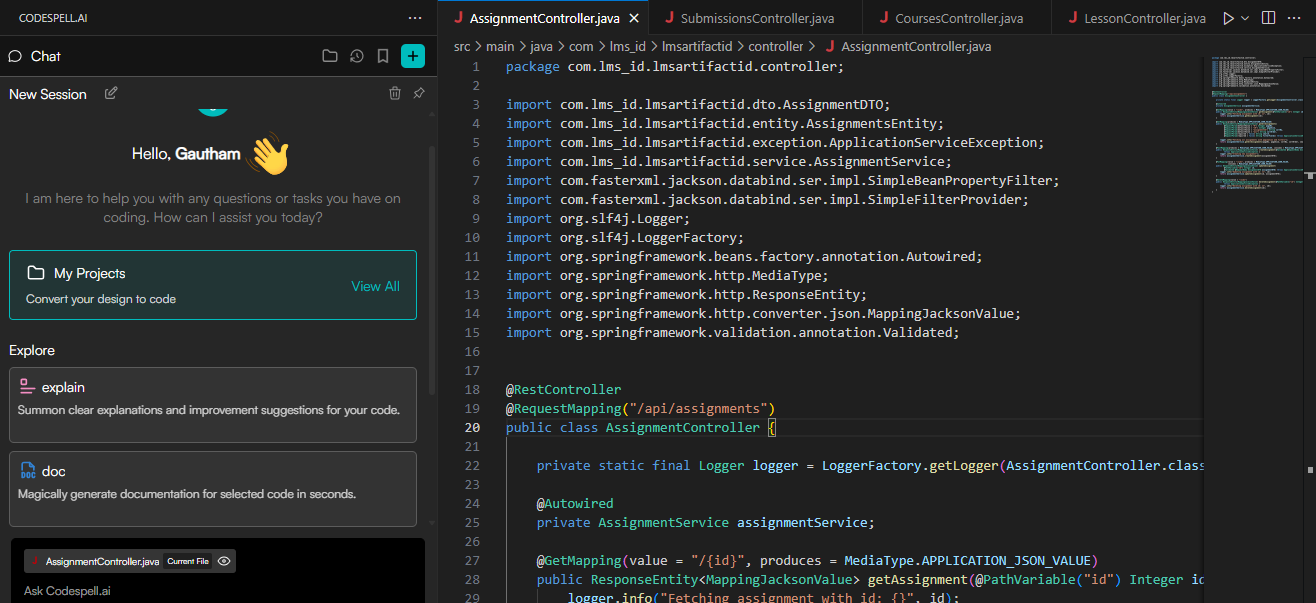Screen dimensions: 1316x603
Task: Click 'public class AssignmentController' declaration
Action: coord(633,427)
